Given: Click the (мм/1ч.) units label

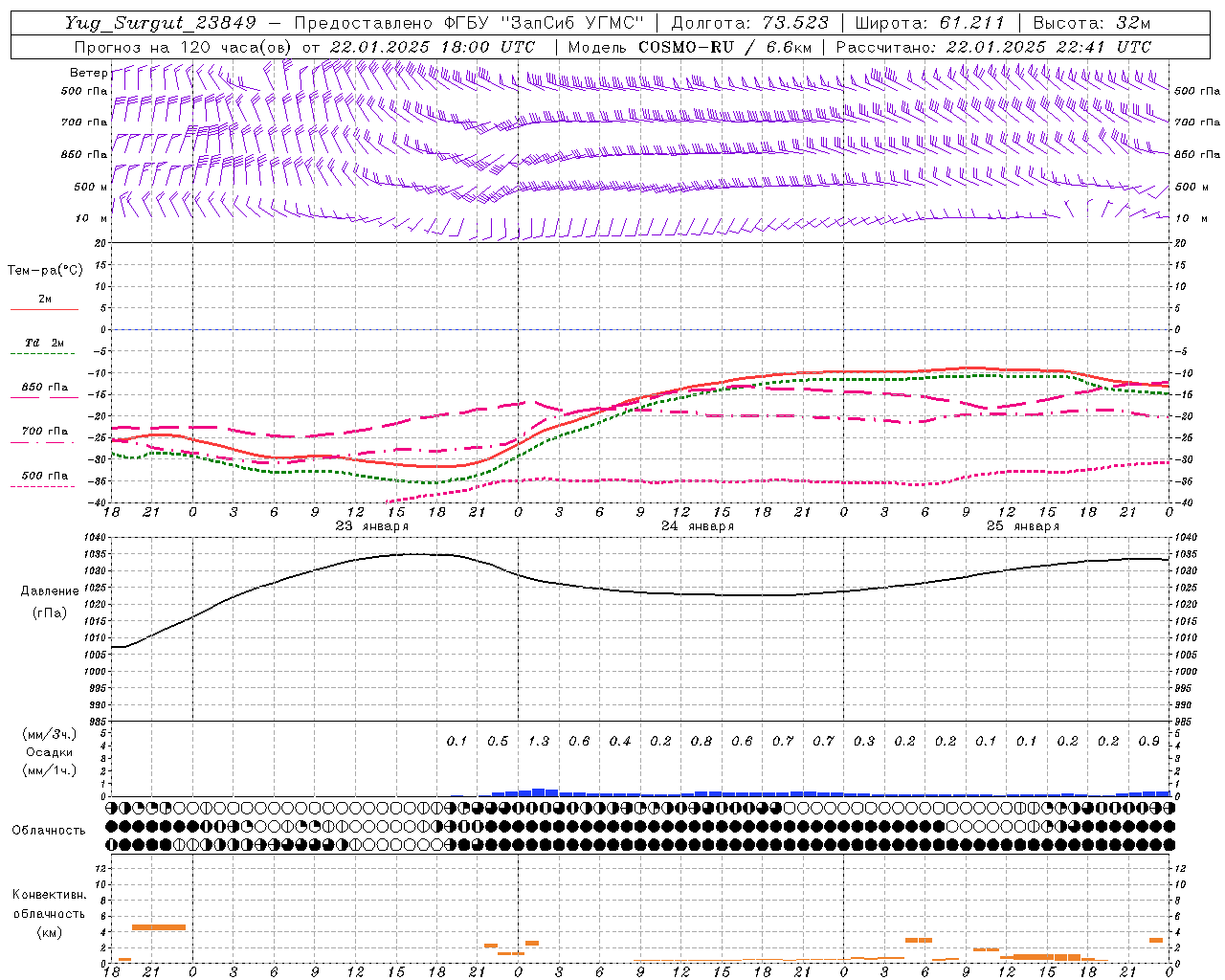Looking at the screenshot, I should click(50, 770).
